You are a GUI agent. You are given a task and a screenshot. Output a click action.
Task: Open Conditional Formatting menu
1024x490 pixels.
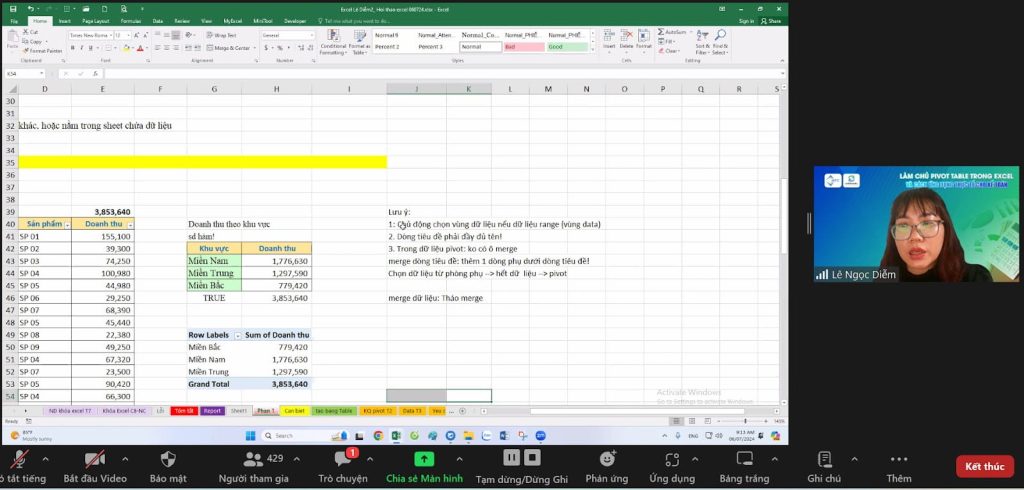point(333,41)
